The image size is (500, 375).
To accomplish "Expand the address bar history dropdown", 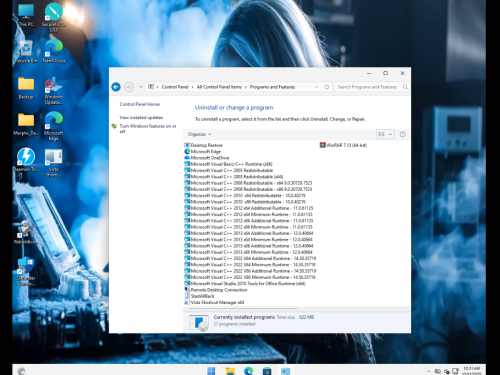I will point(316,87).
